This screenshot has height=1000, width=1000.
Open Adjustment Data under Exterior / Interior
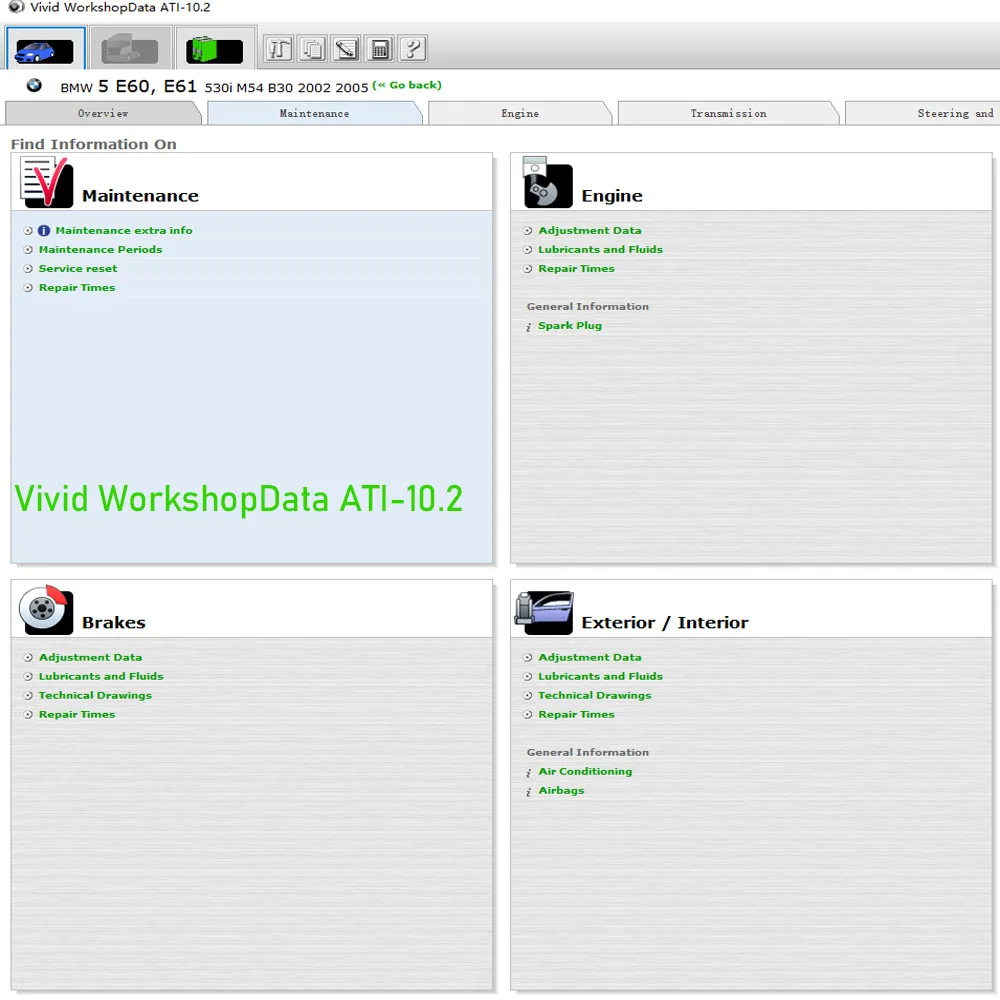(589, 657)
